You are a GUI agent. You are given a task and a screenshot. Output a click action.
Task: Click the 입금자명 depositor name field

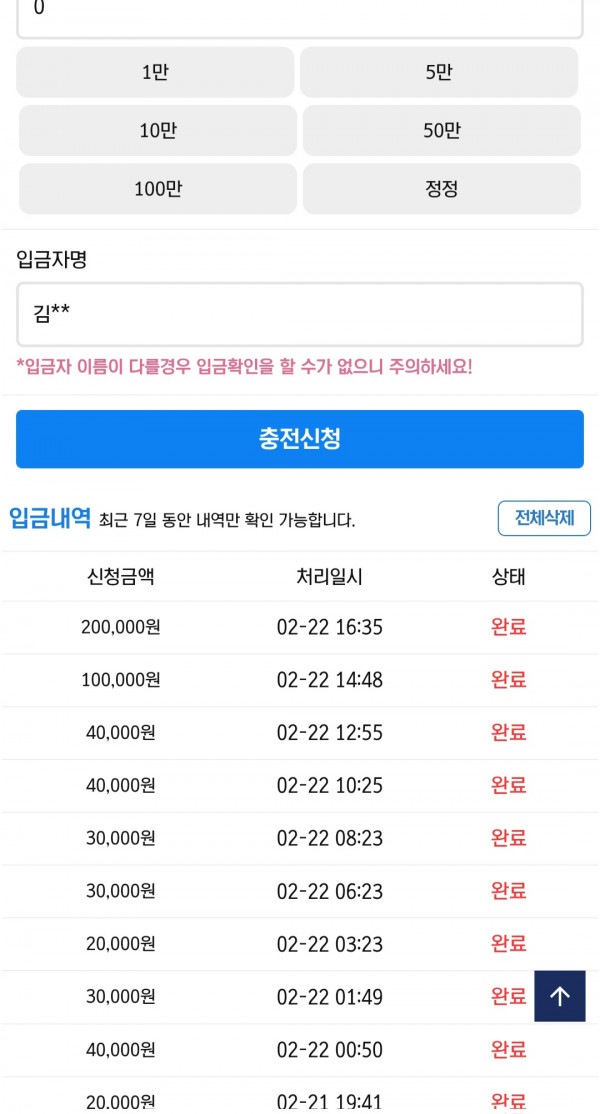pyautogui.click(x=300, y=315)
